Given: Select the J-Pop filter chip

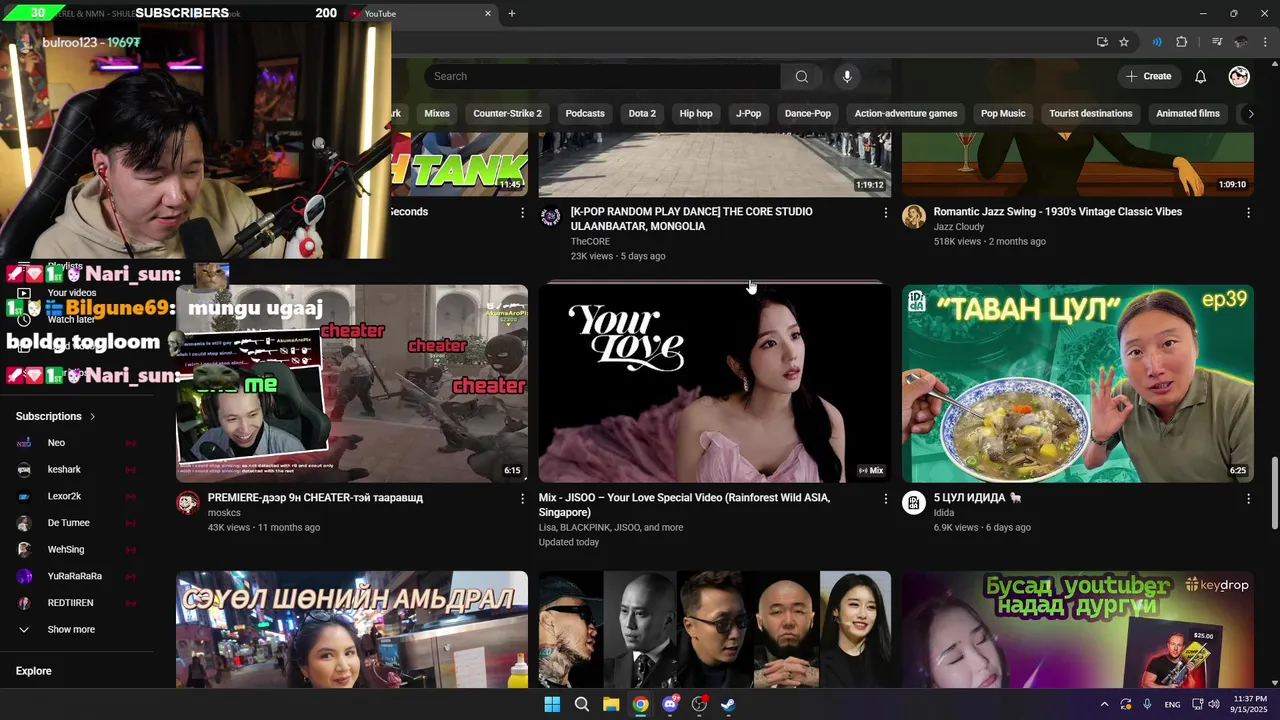Looking at the screenshot, I should [749, 113].
